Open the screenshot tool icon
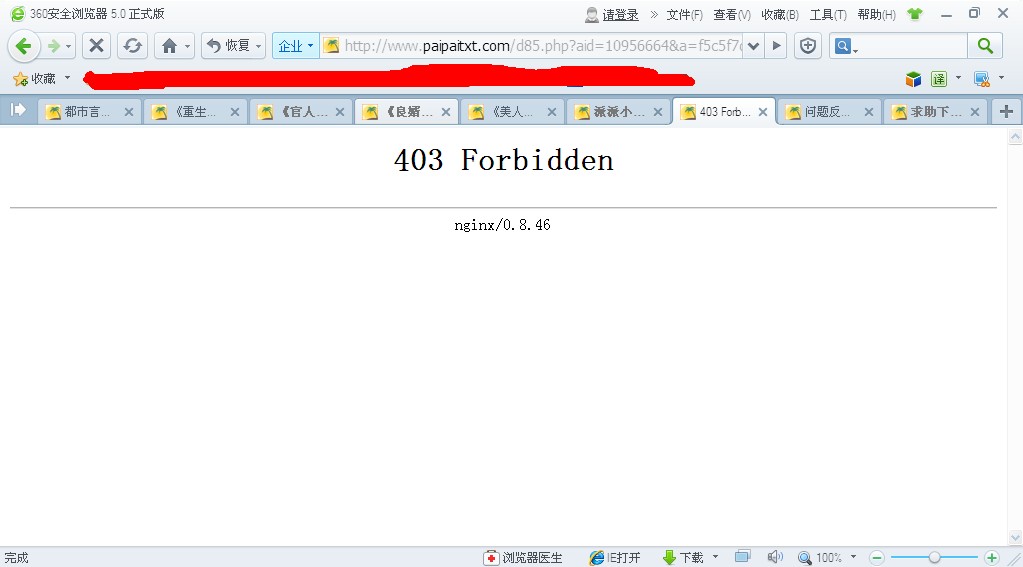The height and width of the screenshot is (567, 1023). tap(982, 79)
